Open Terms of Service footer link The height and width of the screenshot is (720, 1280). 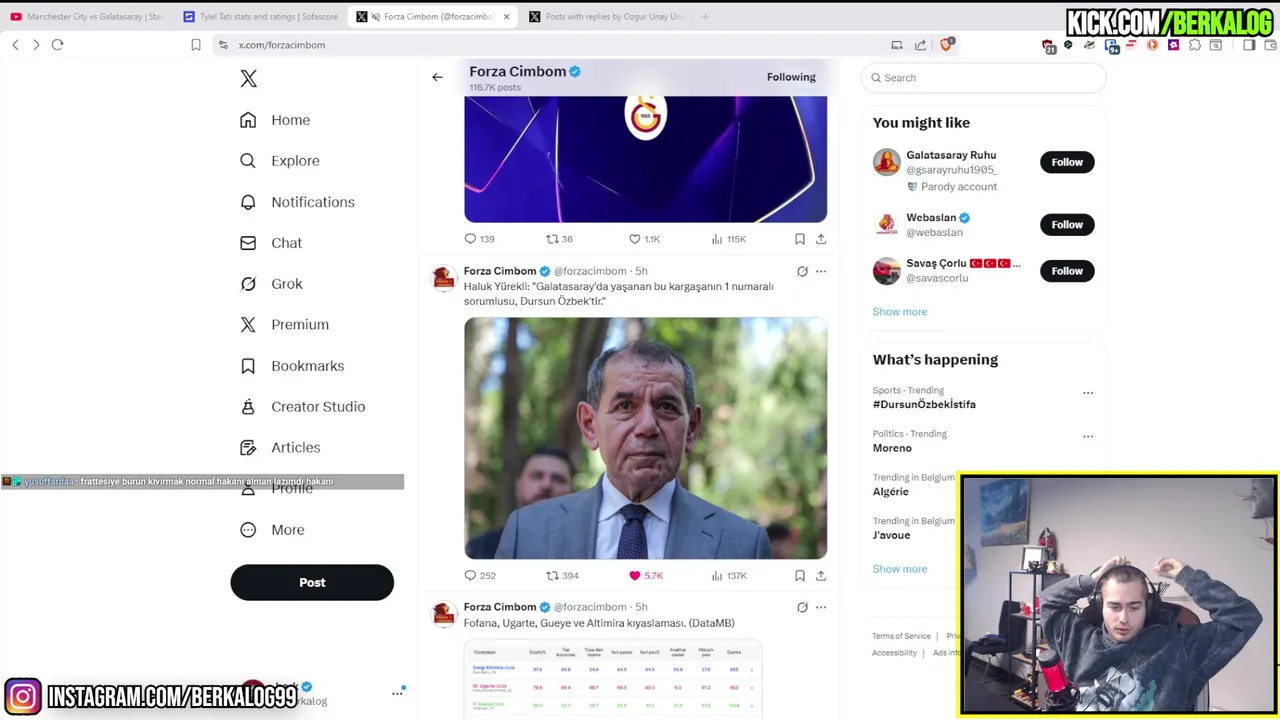pyautogui.click(x=901, y=636)
